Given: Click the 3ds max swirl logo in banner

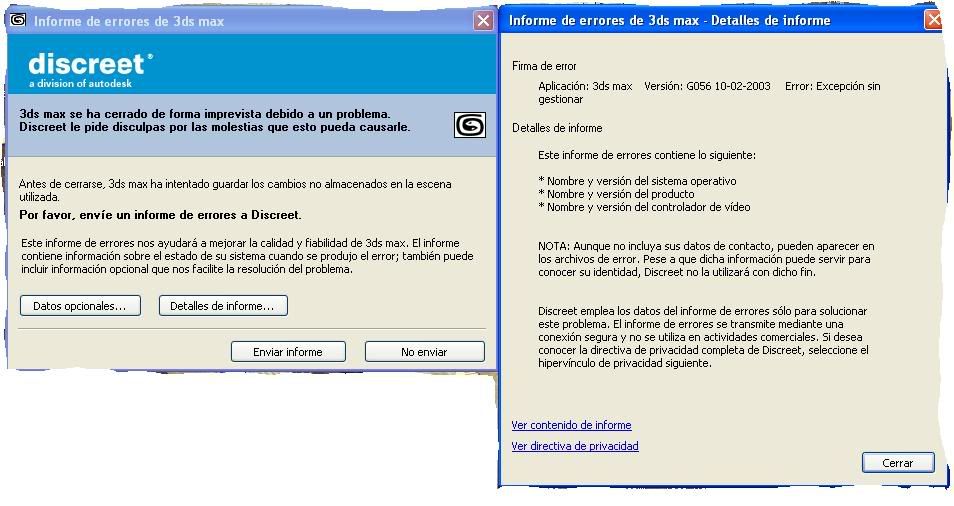Looking at the screenshot, I should pos(470,125).
